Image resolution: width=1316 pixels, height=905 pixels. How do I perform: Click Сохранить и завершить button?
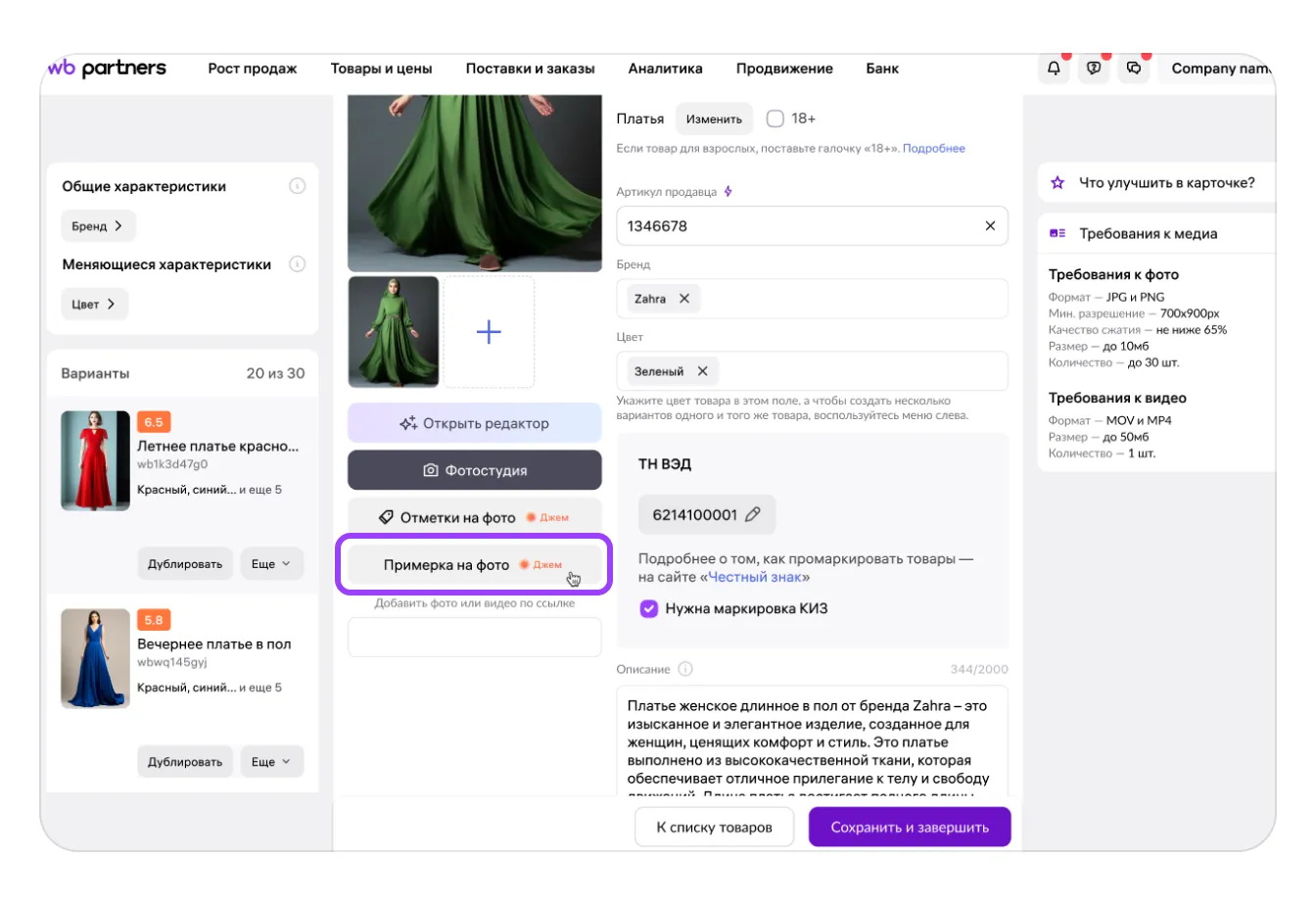click(909, 828)
